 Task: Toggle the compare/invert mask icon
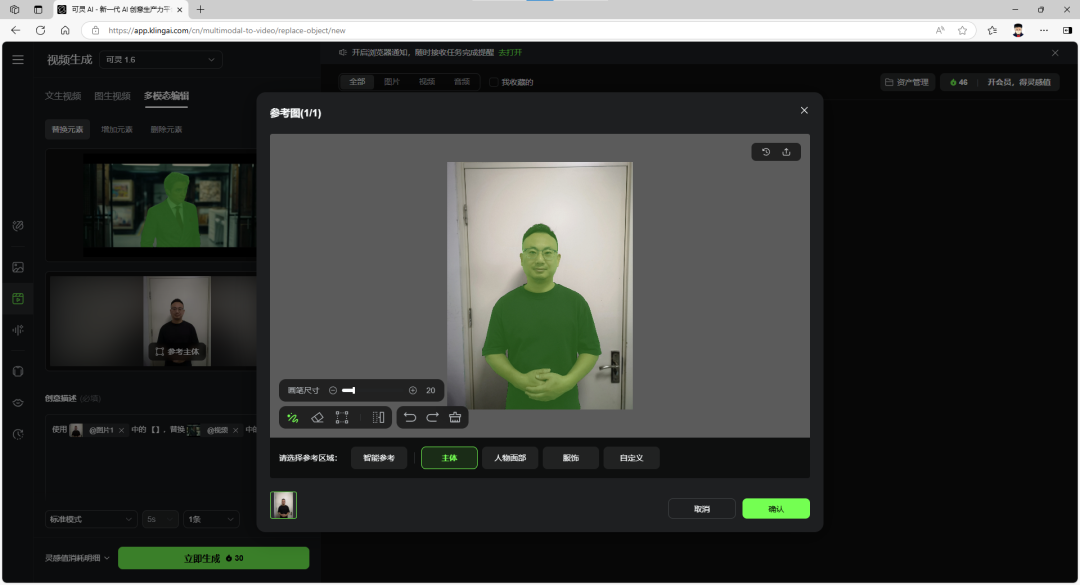point(378,418)
